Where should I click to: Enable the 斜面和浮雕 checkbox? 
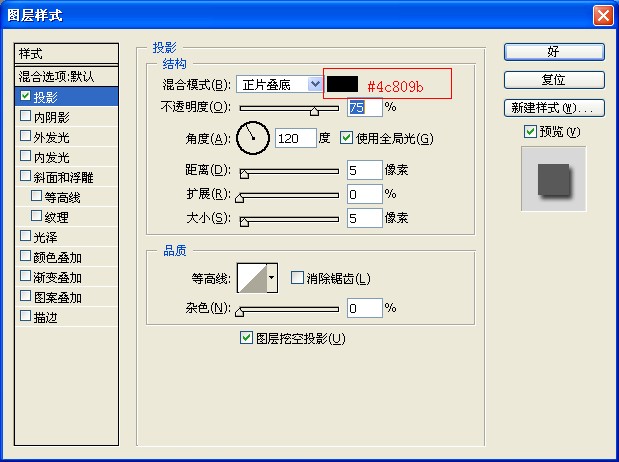coord(25,176)
